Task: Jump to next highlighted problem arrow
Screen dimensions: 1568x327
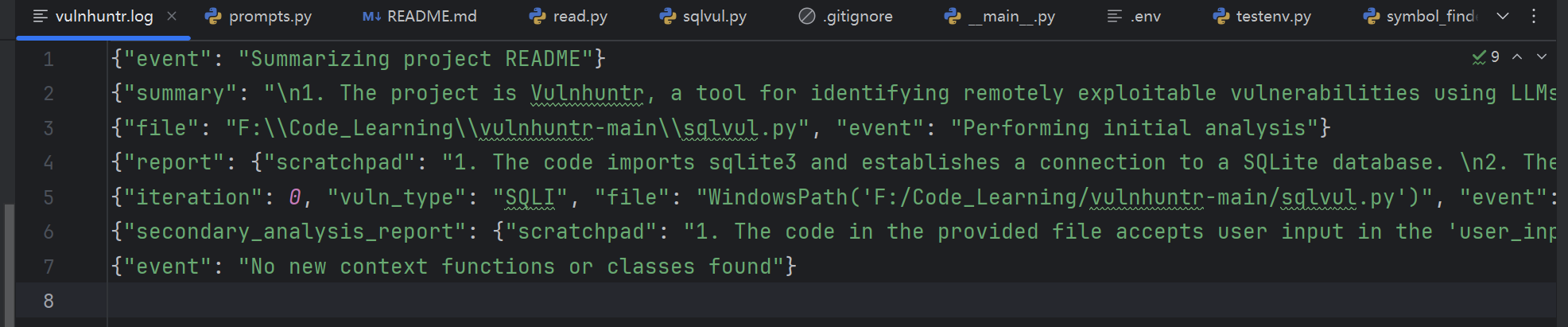Action: click(x=1542, y=56)
